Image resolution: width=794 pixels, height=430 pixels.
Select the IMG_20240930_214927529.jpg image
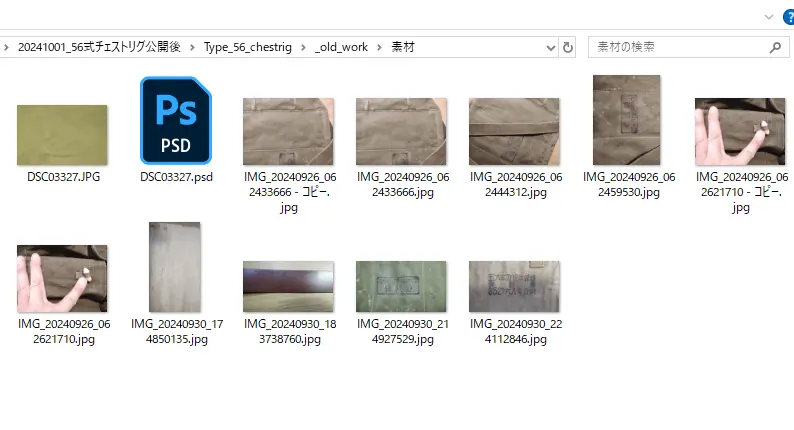(x=401, y=286)
